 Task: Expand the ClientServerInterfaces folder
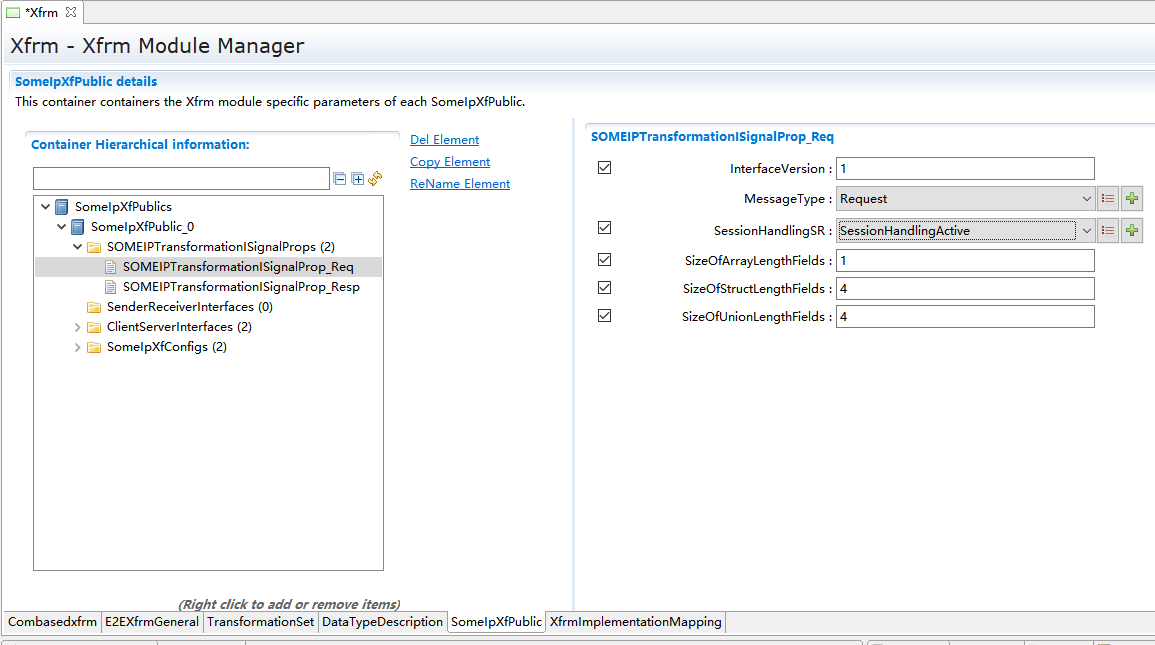click(79, 327)
